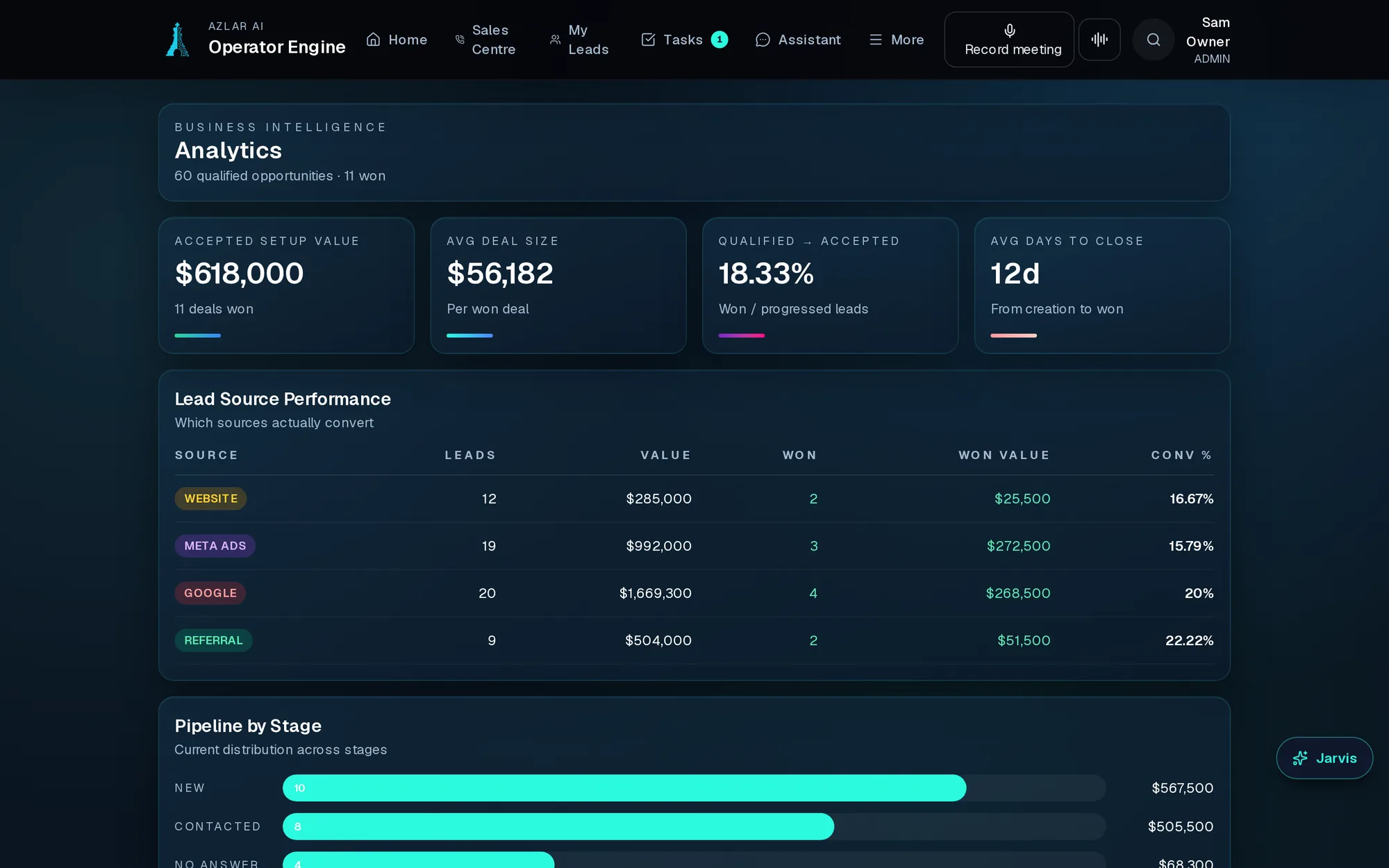This screenshot has width=1389, height=868.
Task: Select the Avg Deal Size card
Action: click(x=558, y=285)
